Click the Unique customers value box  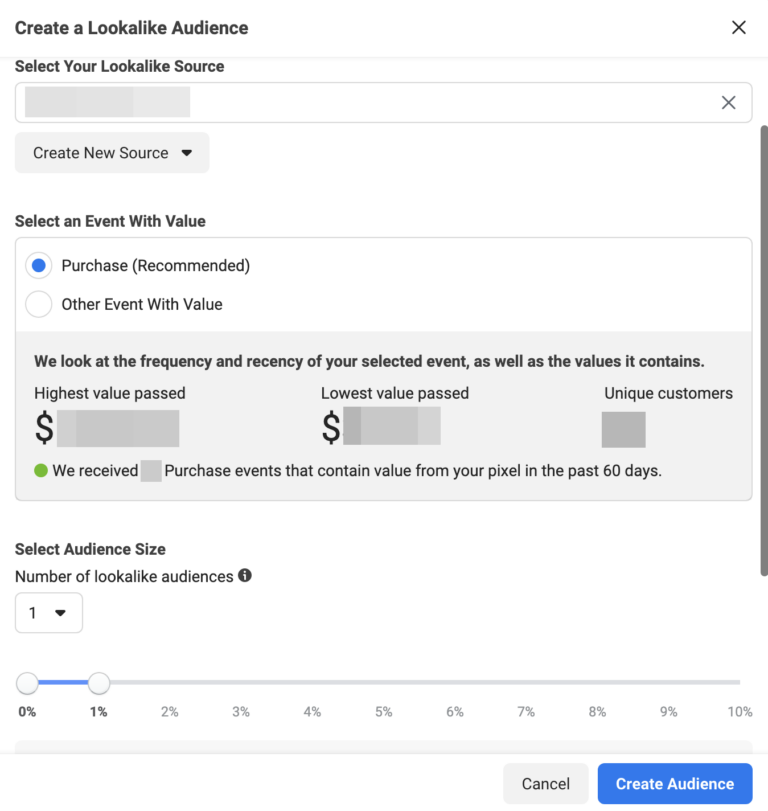point(623,428)
